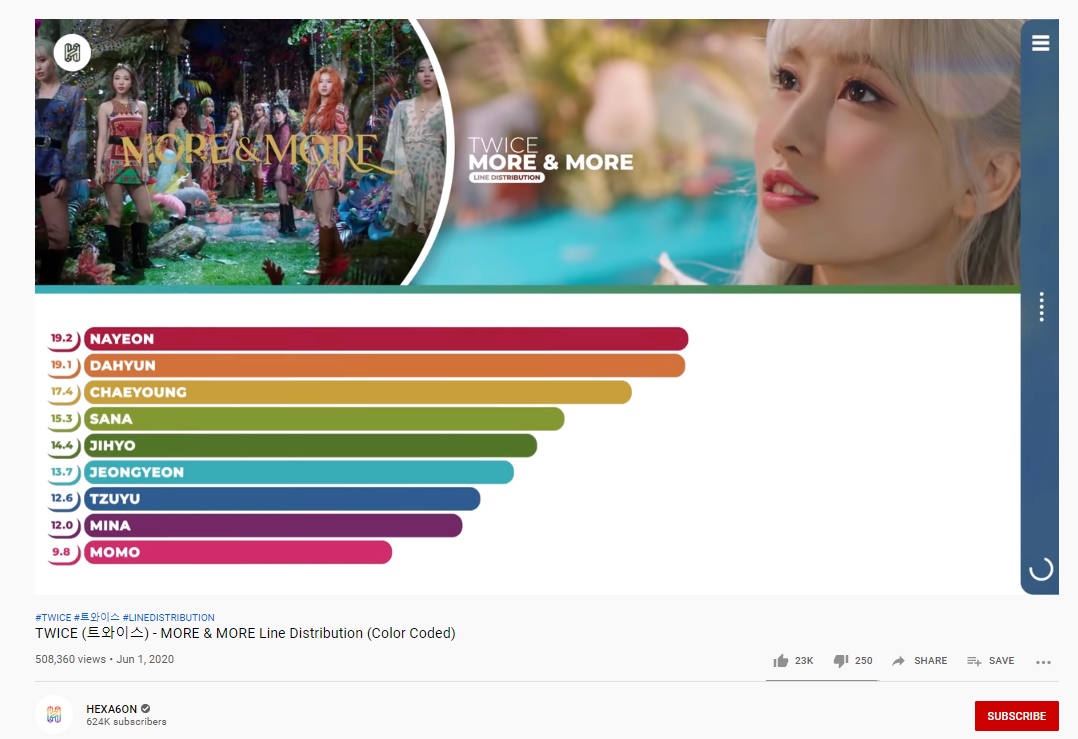This screenshot has width=1078, height=739.
Task: Open the hamburger menu in video sidebar
Action: coord(1040,43)
